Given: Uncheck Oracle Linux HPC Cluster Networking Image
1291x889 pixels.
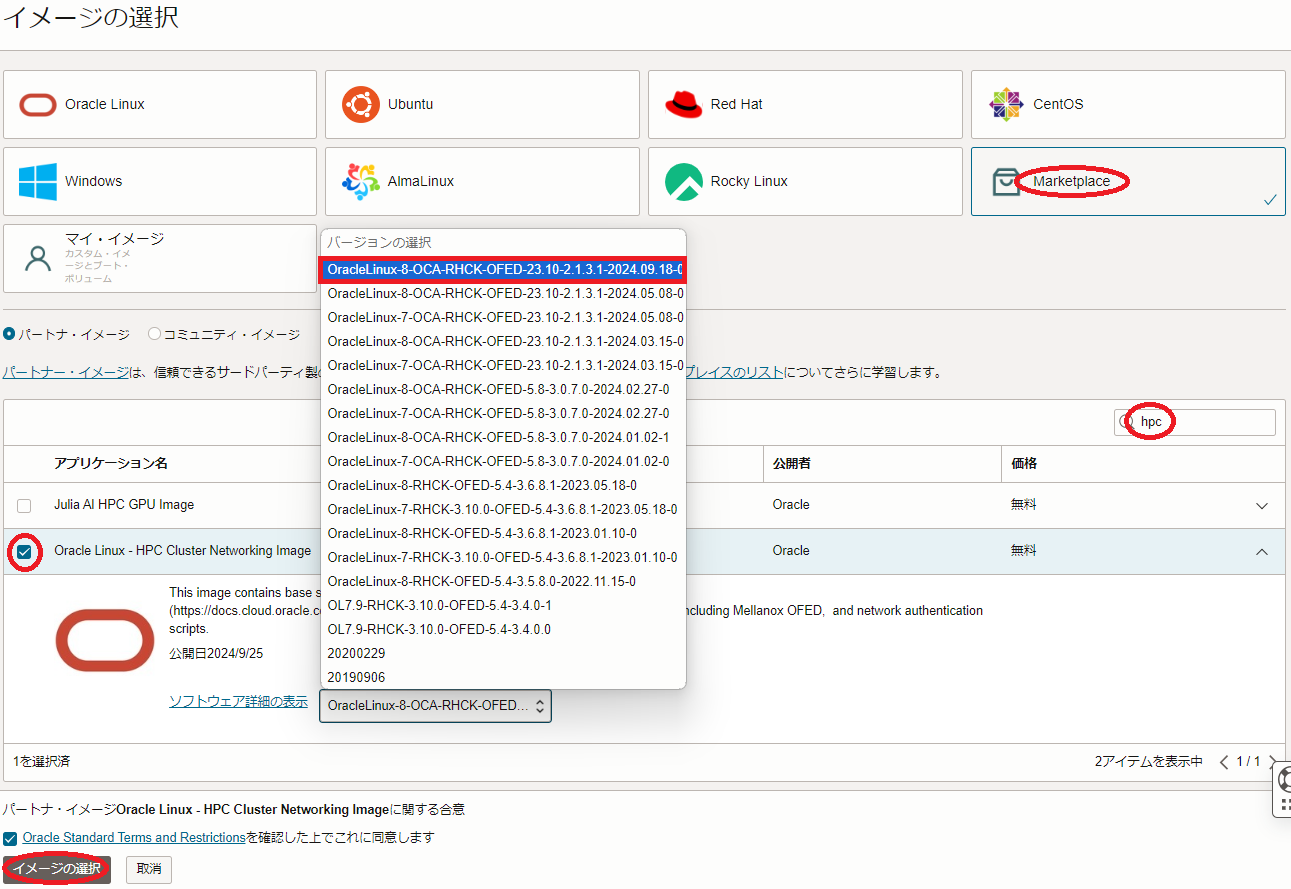Looking at the screenshot, I should point(24,552).
